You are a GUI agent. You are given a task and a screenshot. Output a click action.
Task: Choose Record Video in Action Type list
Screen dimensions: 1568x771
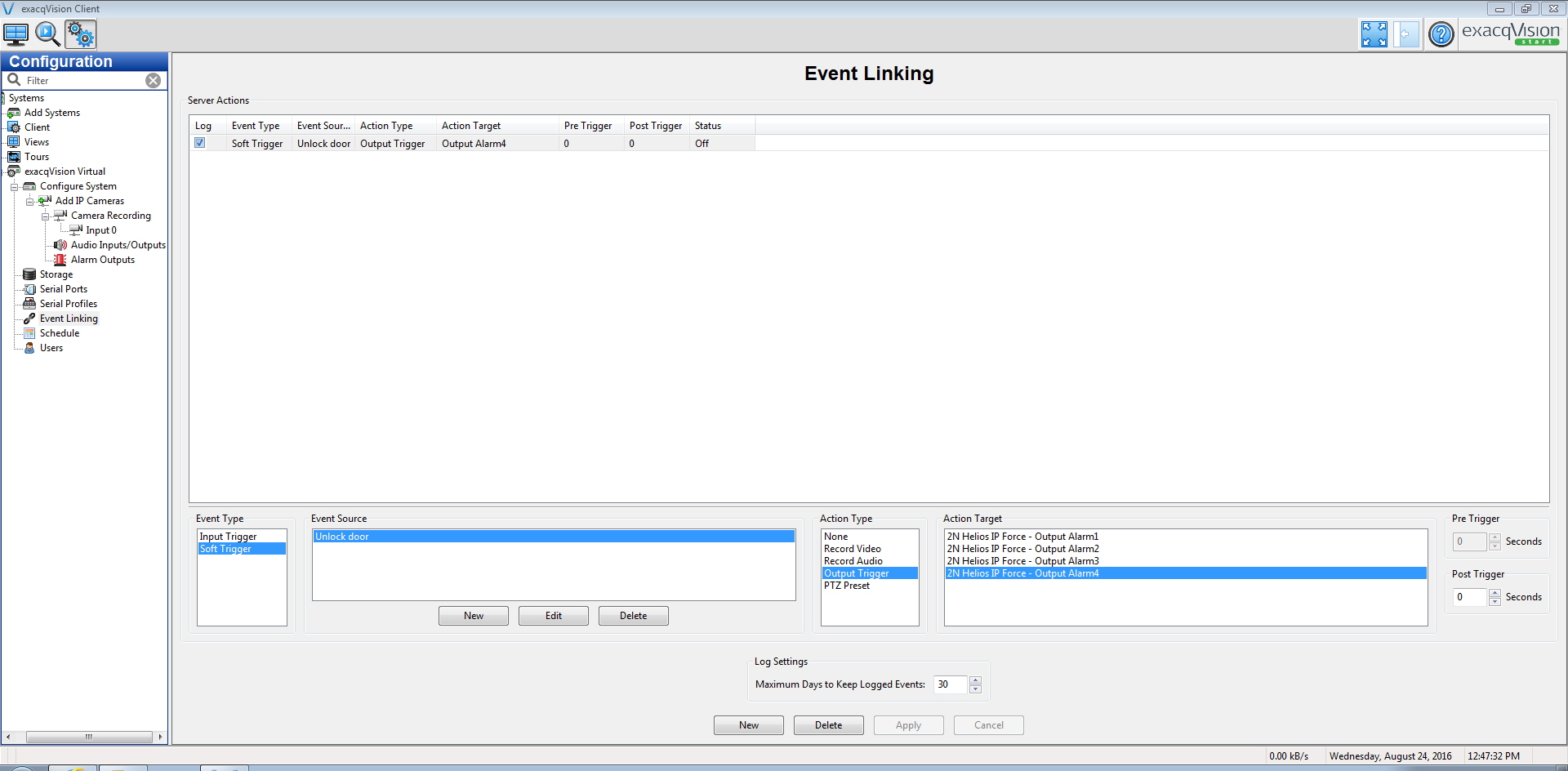[x=852, y=549]
